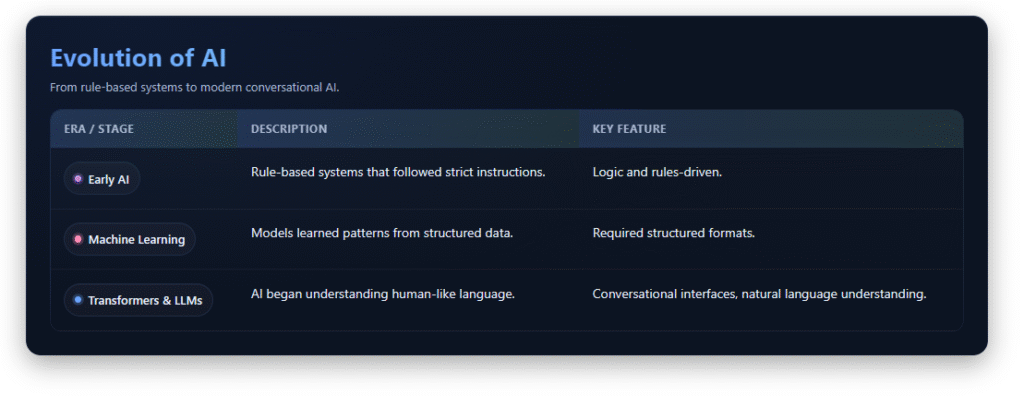The image size is (1024, 396).
Task: Select the Transformers & LLMs pill label
Action: click(x=138, y=300)
